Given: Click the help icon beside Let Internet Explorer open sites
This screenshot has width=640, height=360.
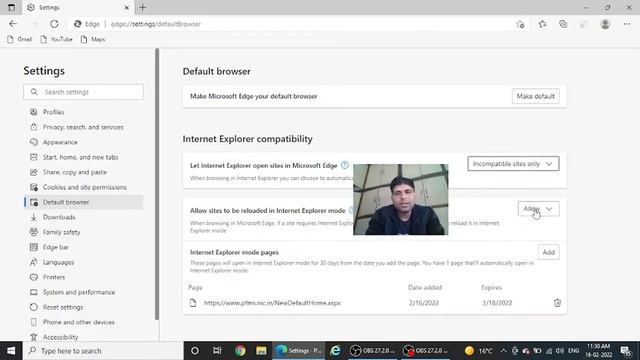Looking at the screenshot, I should tap(345, 165).
